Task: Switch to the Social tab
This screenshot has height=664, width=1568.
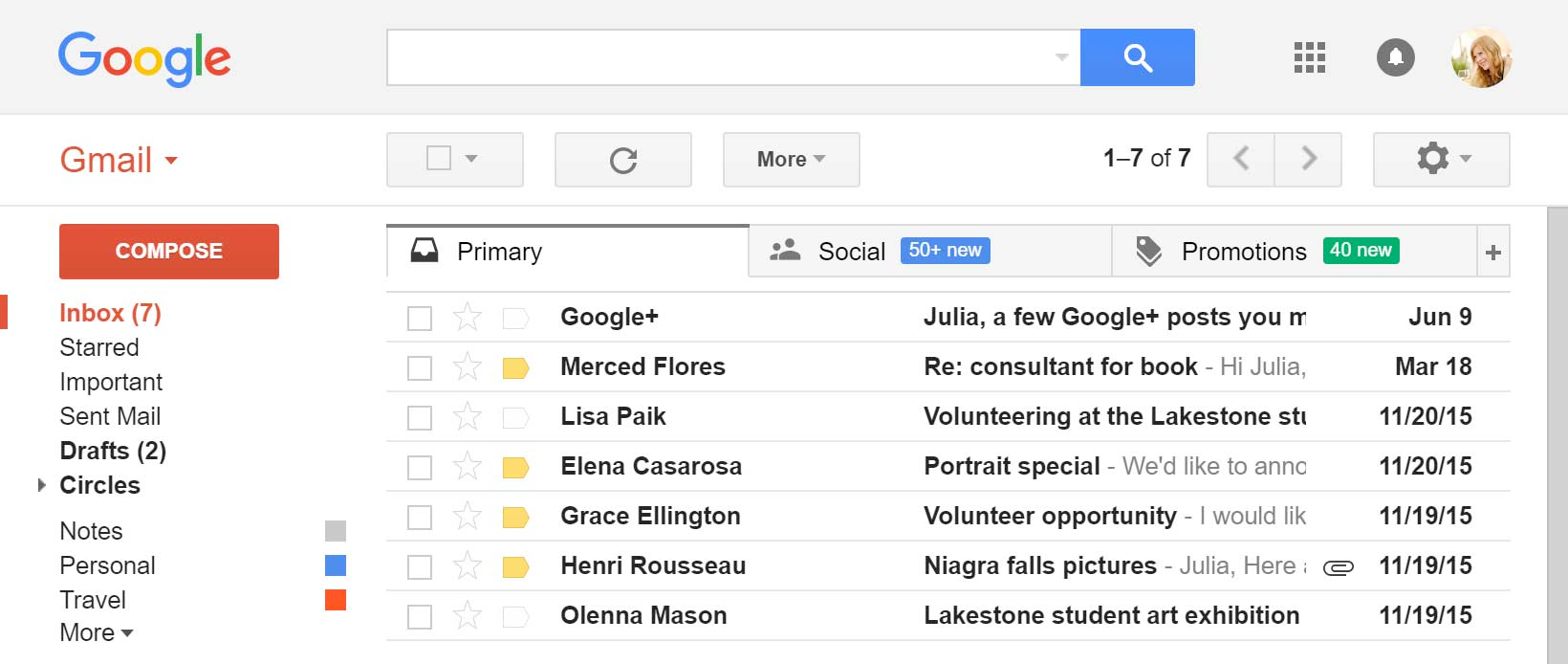Action: 851,252
